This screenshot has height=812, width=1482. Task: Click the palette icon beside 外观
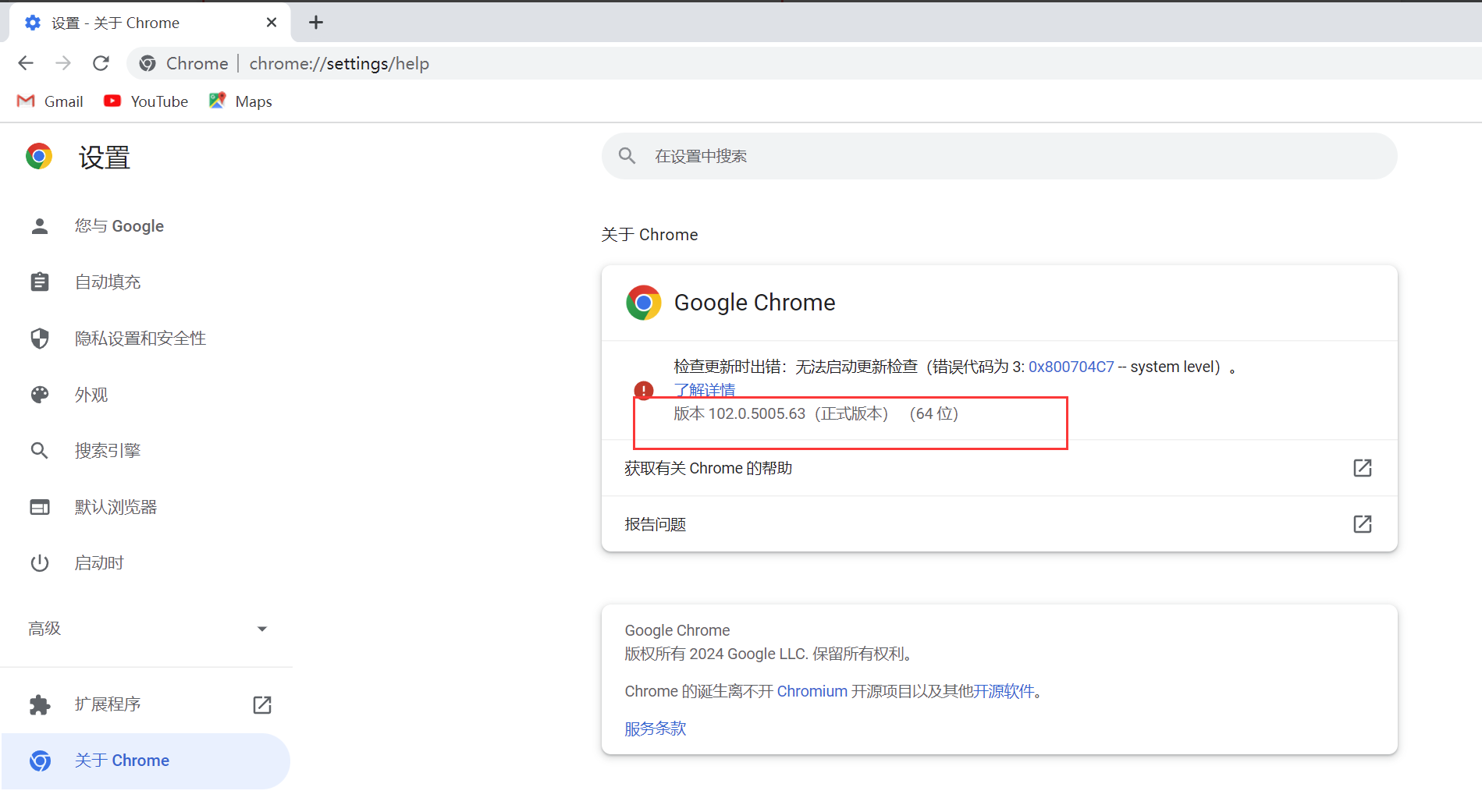pos(40,395)
